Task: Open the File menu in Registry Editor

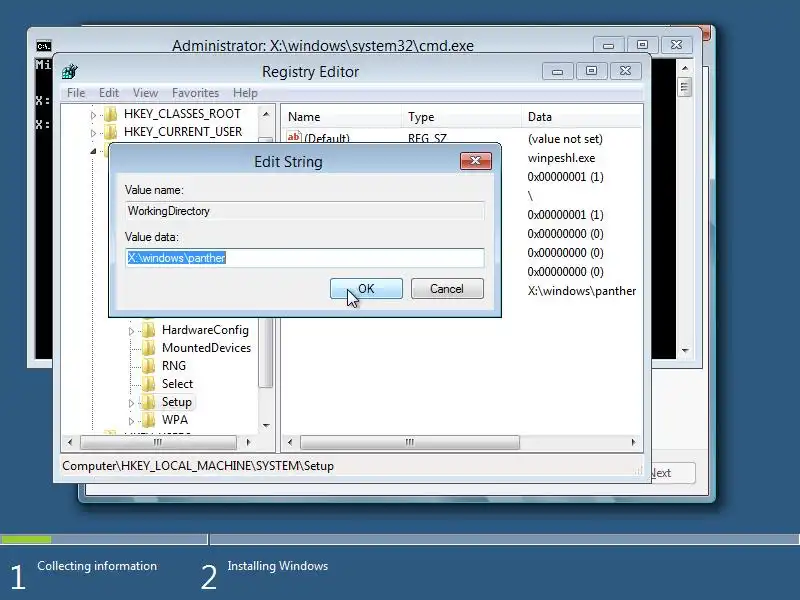Action: point(76,93)
